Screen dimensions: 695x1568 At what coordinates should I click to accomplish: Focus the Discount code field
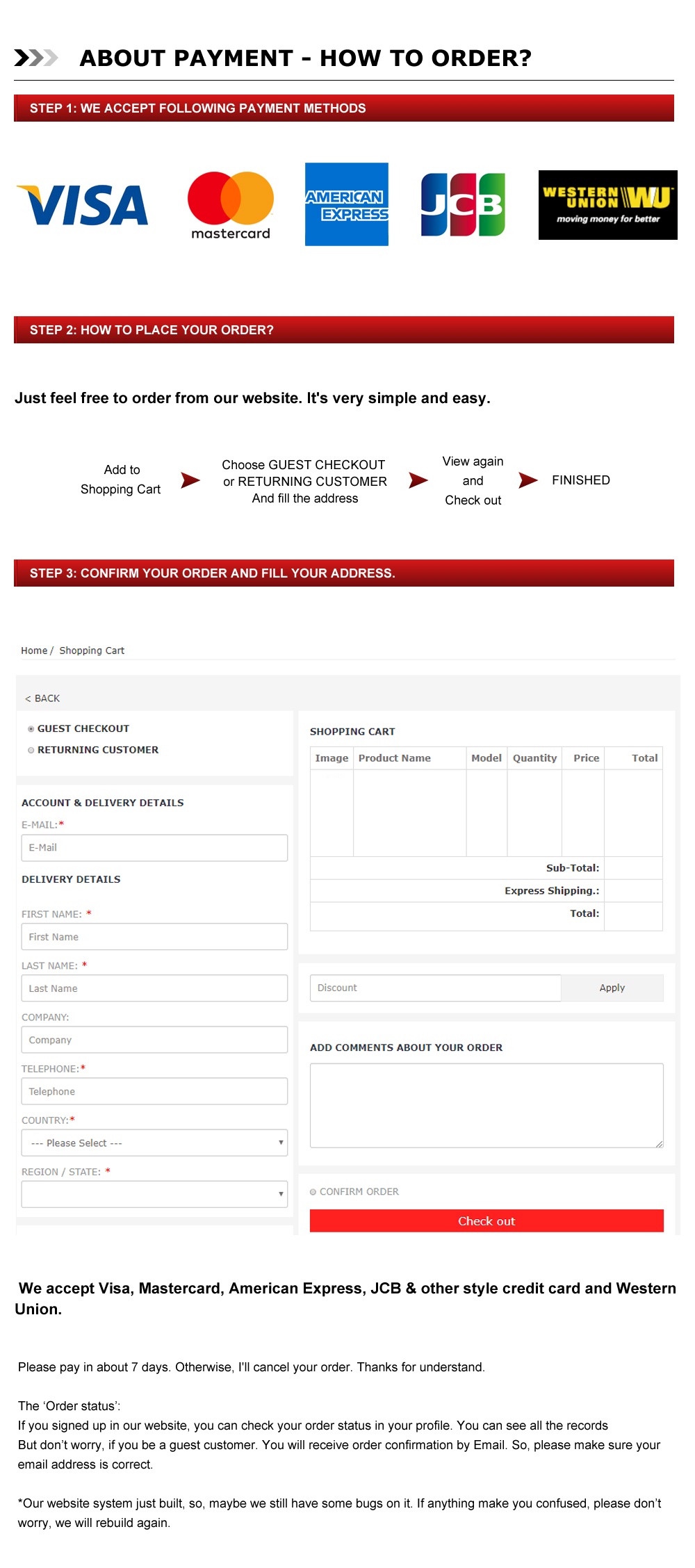coord(436,988)
